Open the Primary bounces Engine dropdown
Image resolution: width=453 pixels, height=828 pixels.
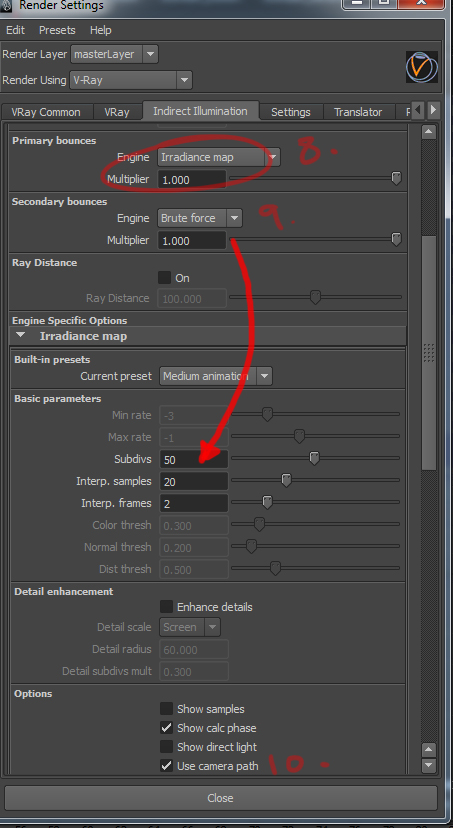click(219, 157)
